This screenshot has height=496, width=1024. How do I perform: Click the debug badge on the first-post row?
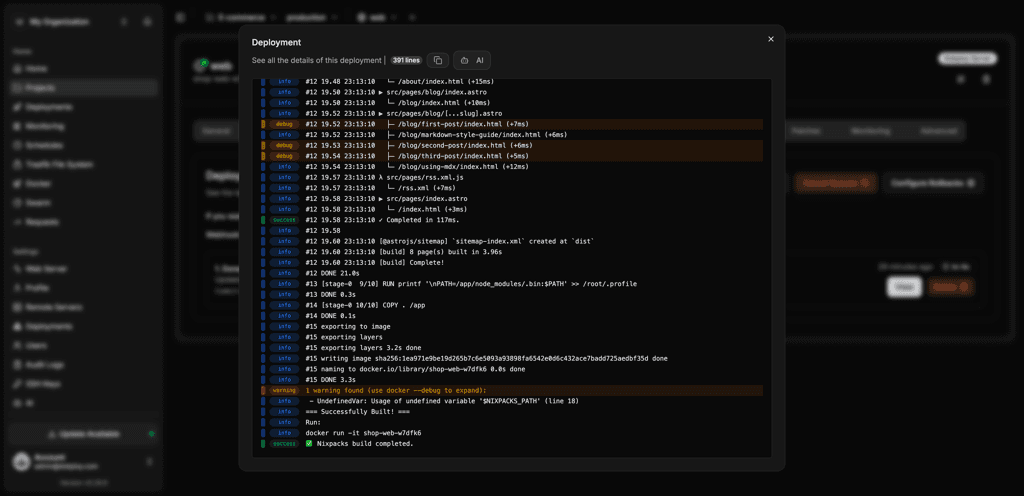coord(284,124)
